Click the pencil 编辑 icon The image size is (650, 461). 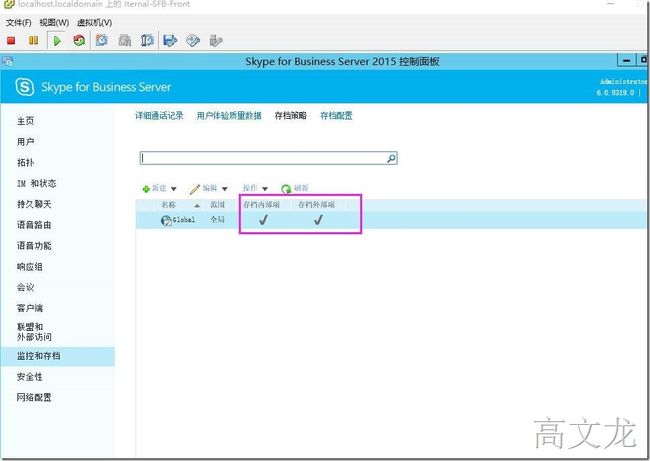[194, 189]
